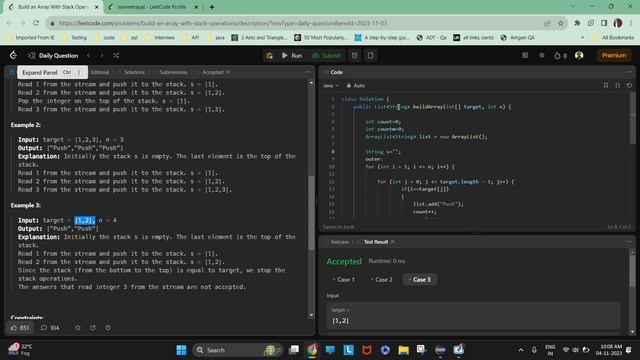Click line 10 number in code gutter
Screen dimensions: 640x360
click(331, 167)
